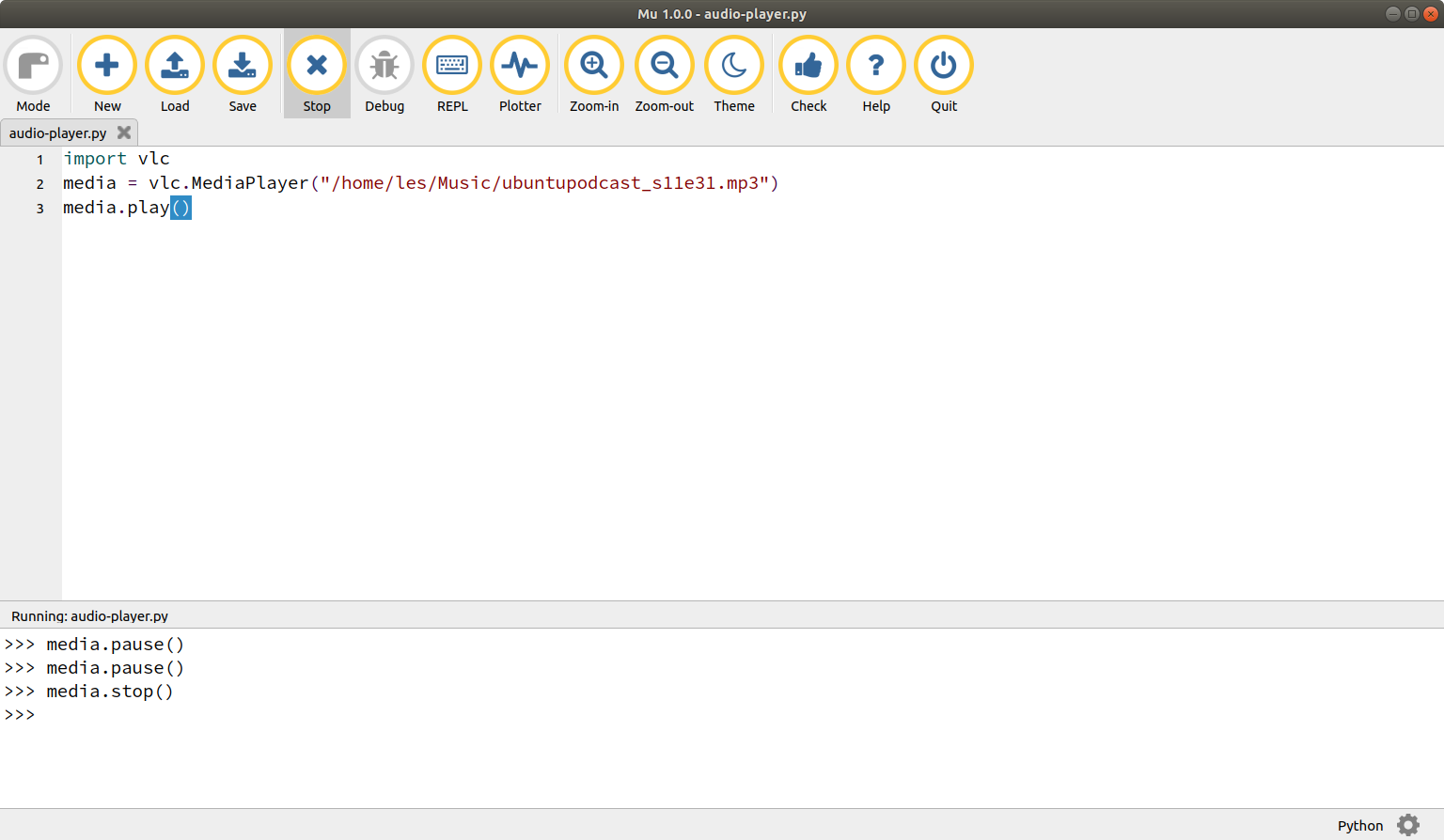Screen dimensions: 1444x840
Task: Create a New file
Action: click(106, 73)
